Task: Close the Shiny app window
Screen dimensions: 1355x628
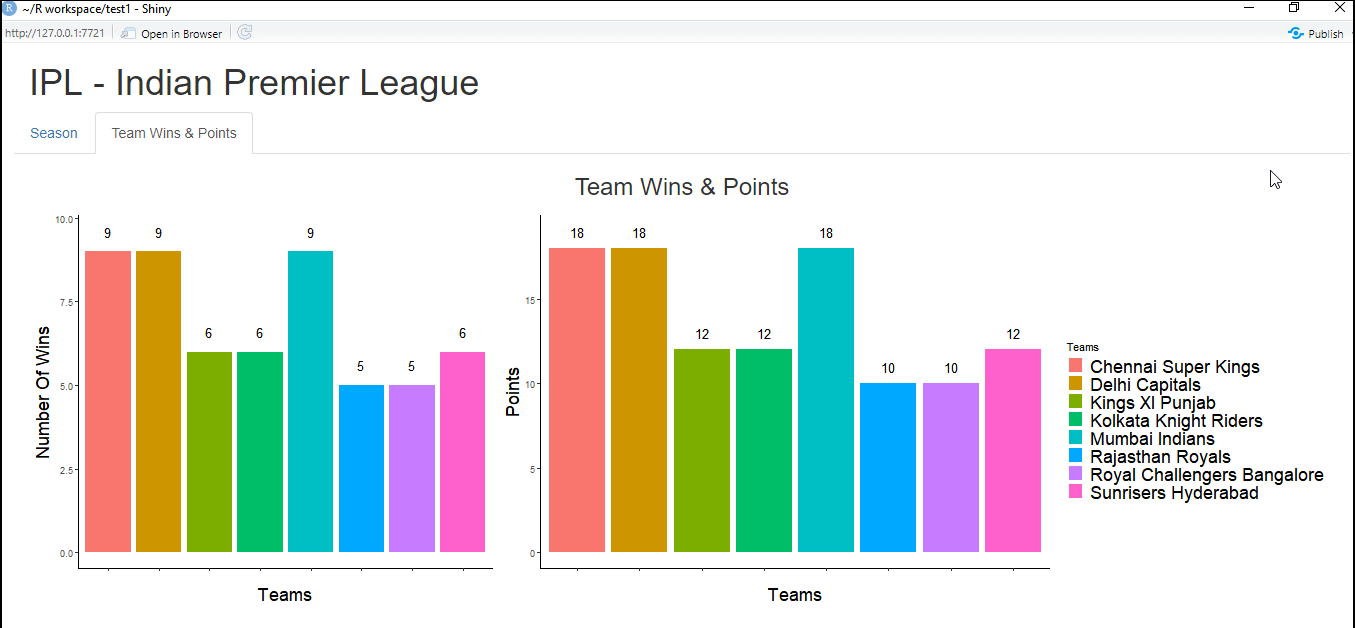Action: 1339,8
